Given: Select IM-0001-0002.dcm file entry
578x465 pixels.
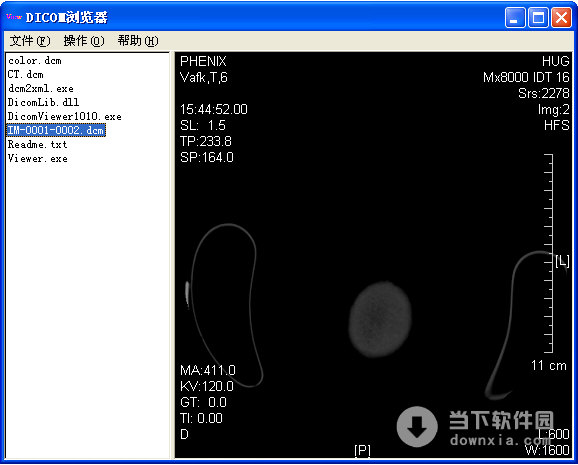Looking at the screenshot, I should point(56,130).
